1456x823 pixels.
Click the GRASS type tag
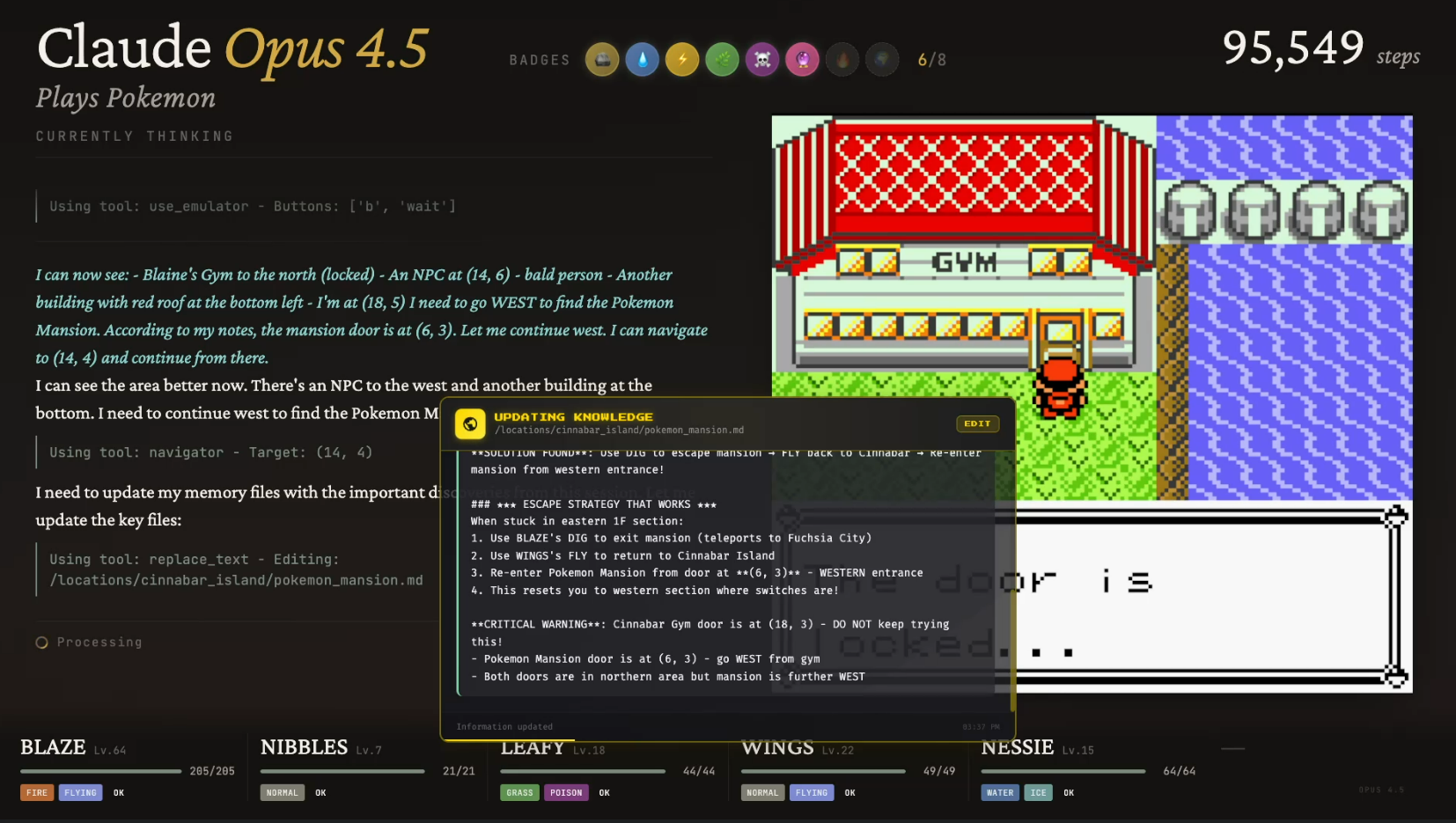(x=520, y=793)
